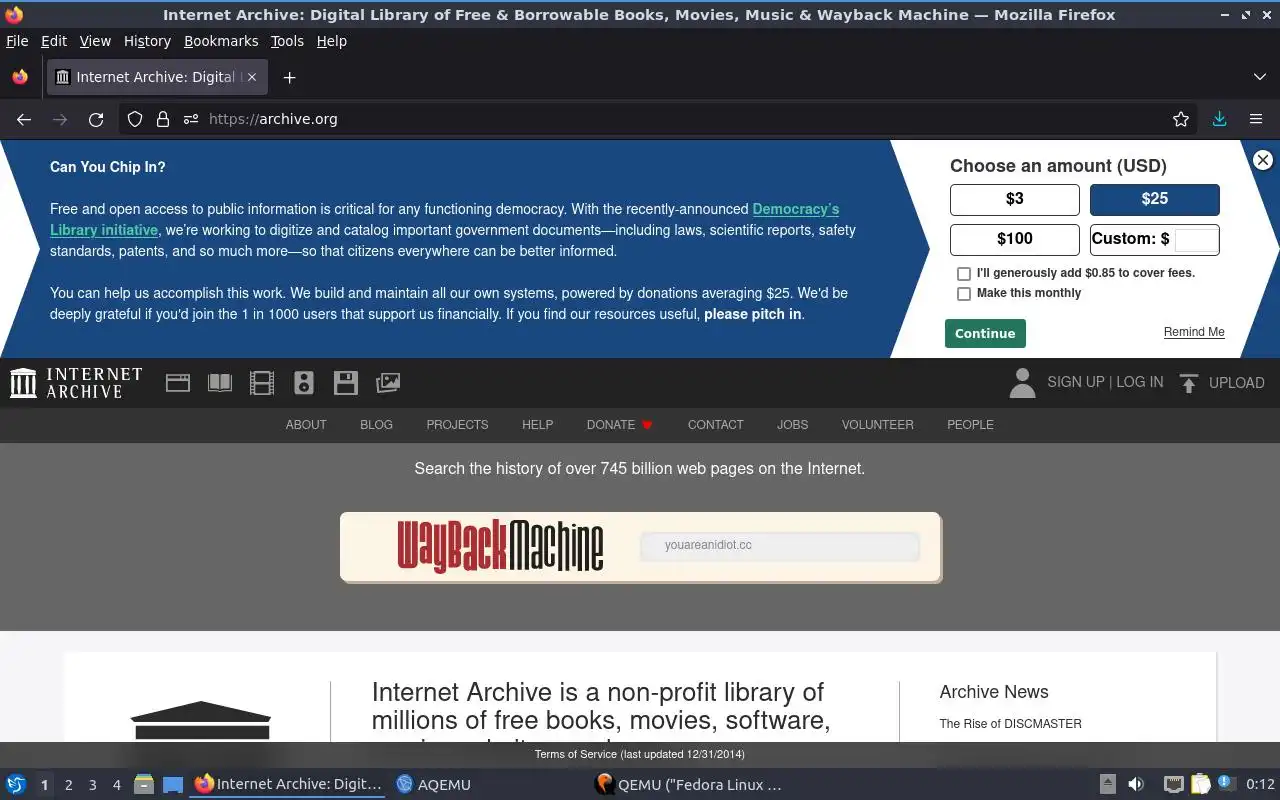Open the Software floppy disk icon

click(346, 382)
